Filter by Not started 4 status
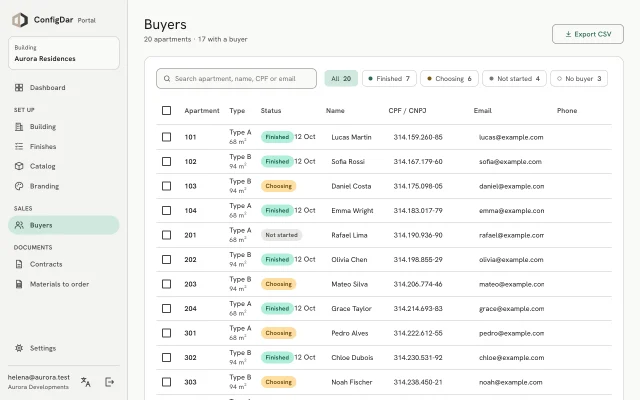This screenshot has width=640, height=400. point(514,78)
